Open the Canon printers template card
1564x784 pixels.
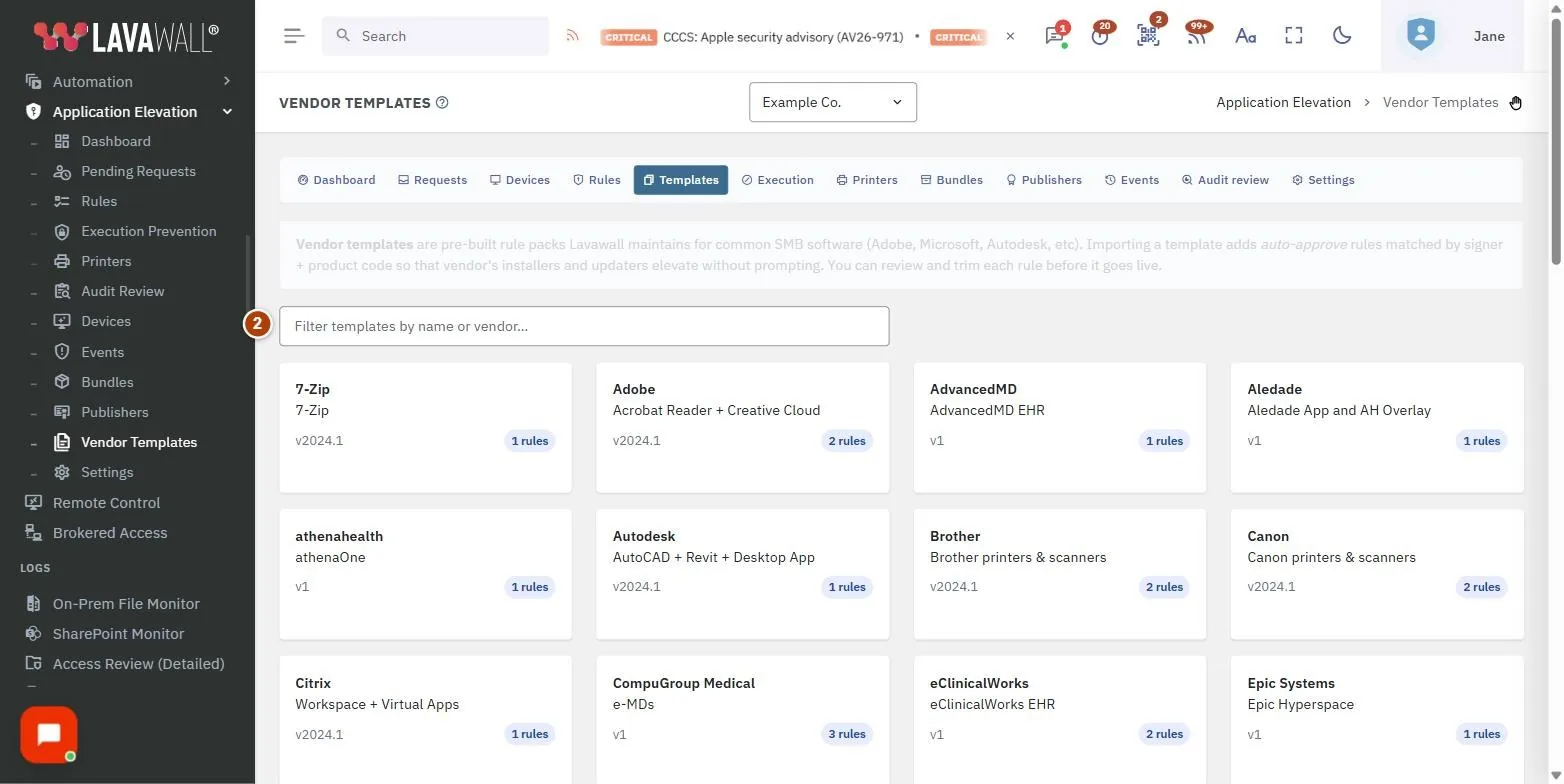point(1377,575)
